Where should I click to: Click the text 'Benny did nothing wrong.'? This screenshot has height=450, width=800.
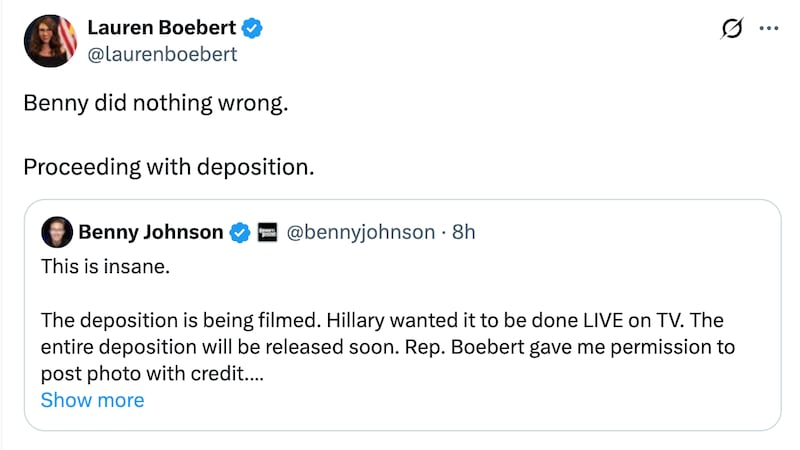click(x=155, y=104)
